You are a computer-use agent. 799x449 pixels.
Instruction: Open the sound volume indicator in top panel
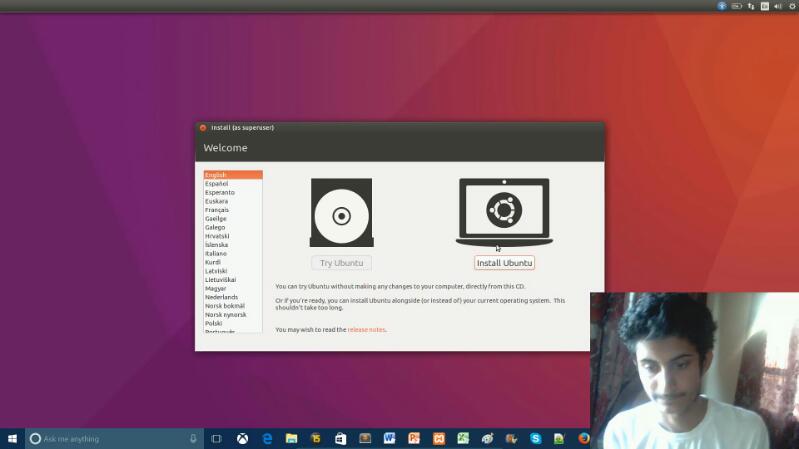[x=778, y=6]
